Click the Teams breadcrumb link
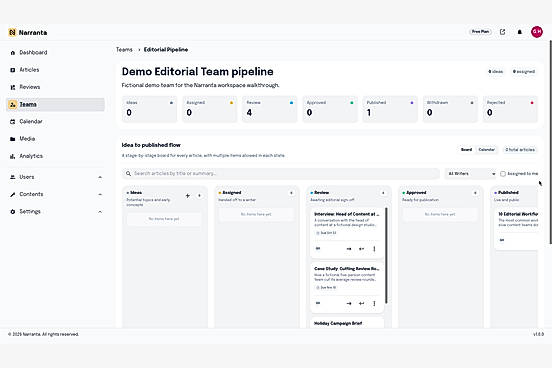The image size is (552, 368). point(124,50)
